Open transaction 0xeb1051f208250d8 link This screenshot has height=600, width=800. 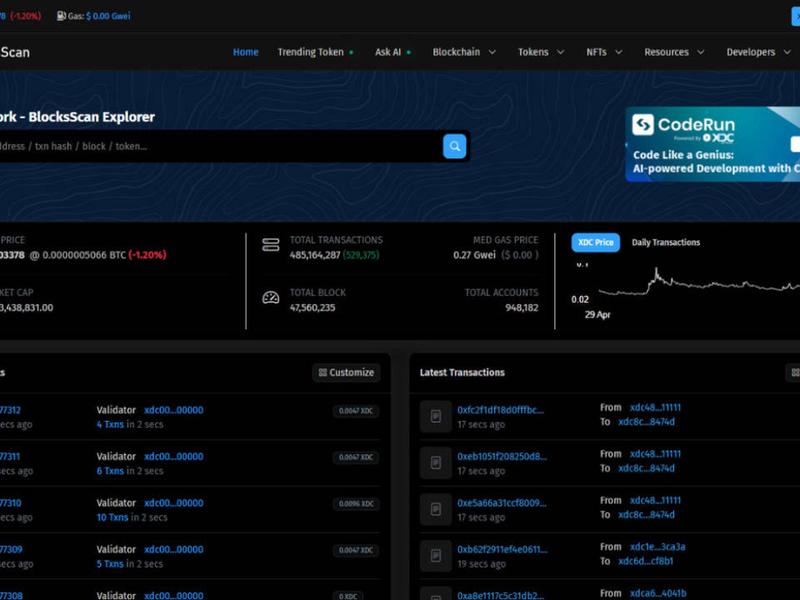(x=502, y=456)
